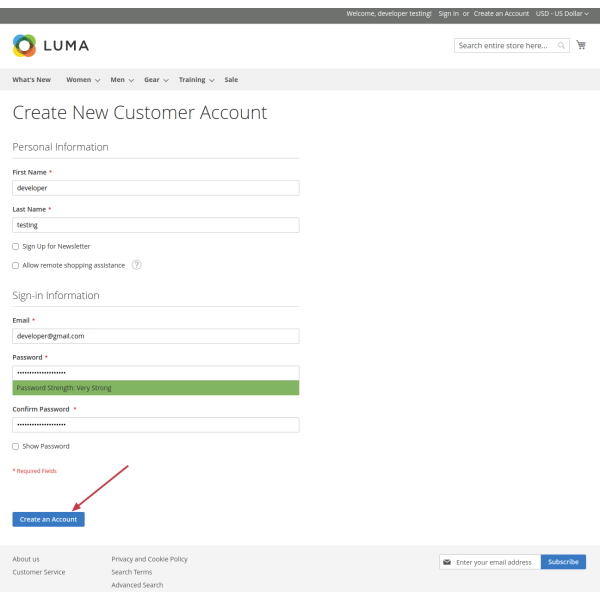
Task: Focus the First Name field
Action: (x=155, y=188)
